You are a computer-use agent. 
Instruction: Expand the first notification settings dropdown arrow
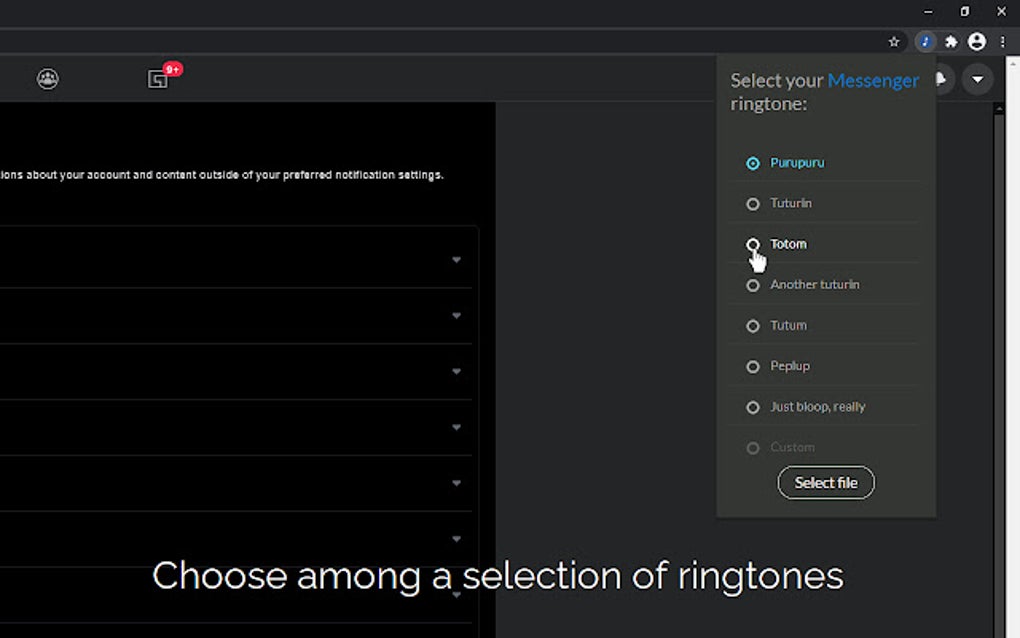[x=456, y=258]
